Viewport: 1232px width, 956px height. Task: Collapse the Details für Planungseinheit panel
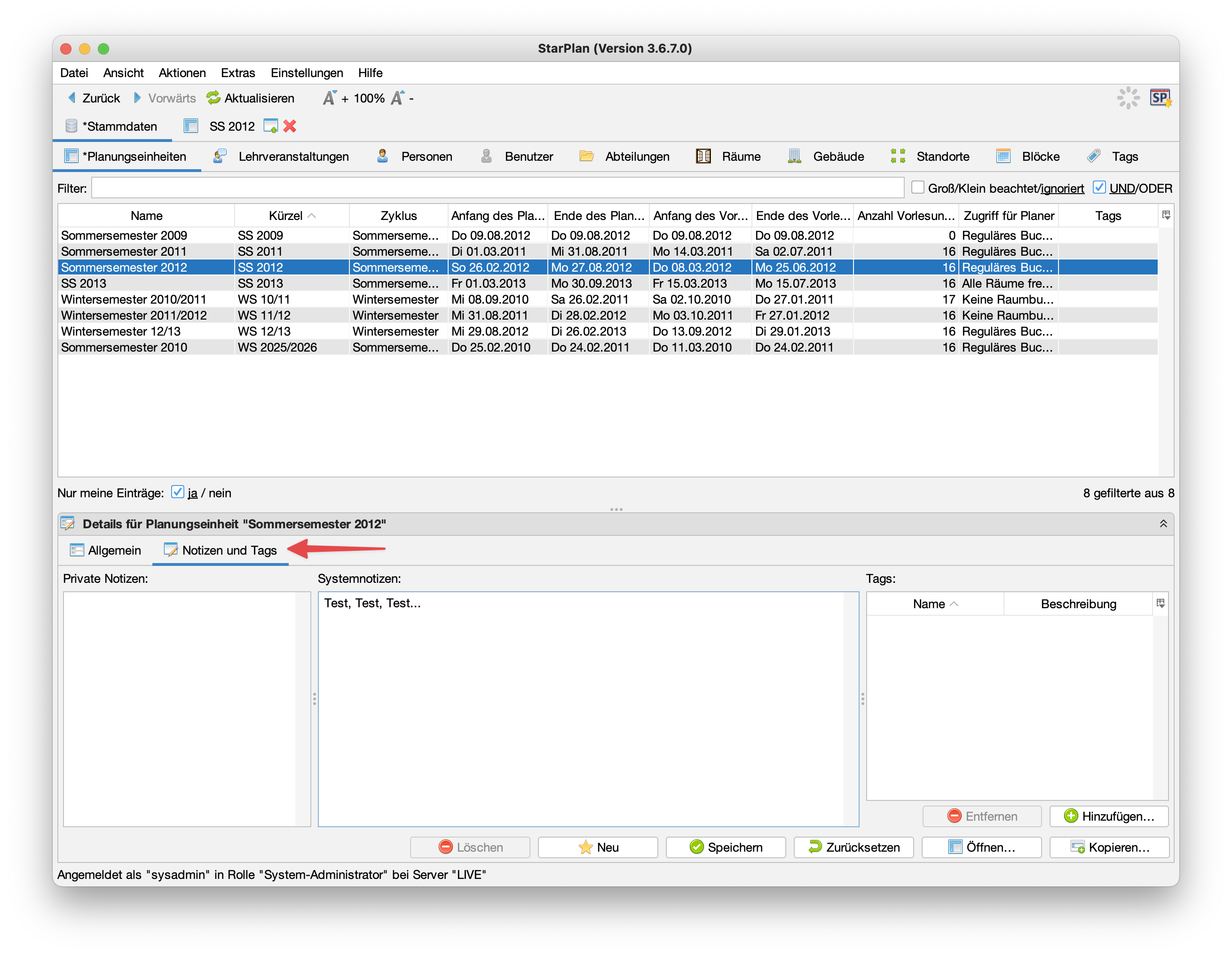pos(1162,524)
